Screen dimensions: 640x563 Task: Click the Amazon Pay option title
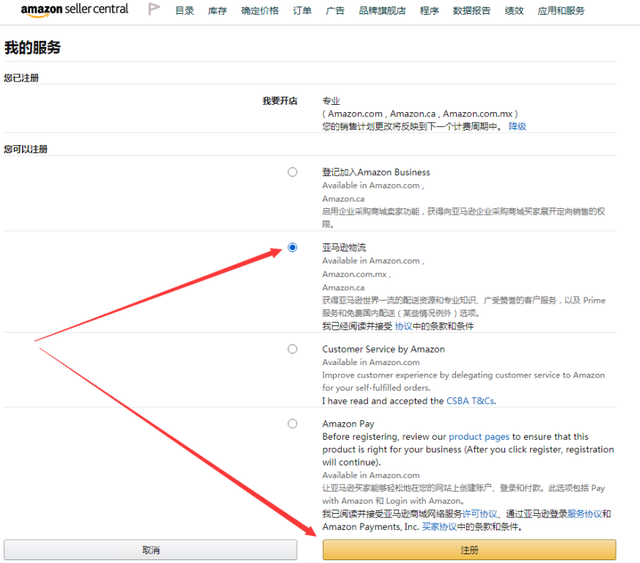[348, 424]
